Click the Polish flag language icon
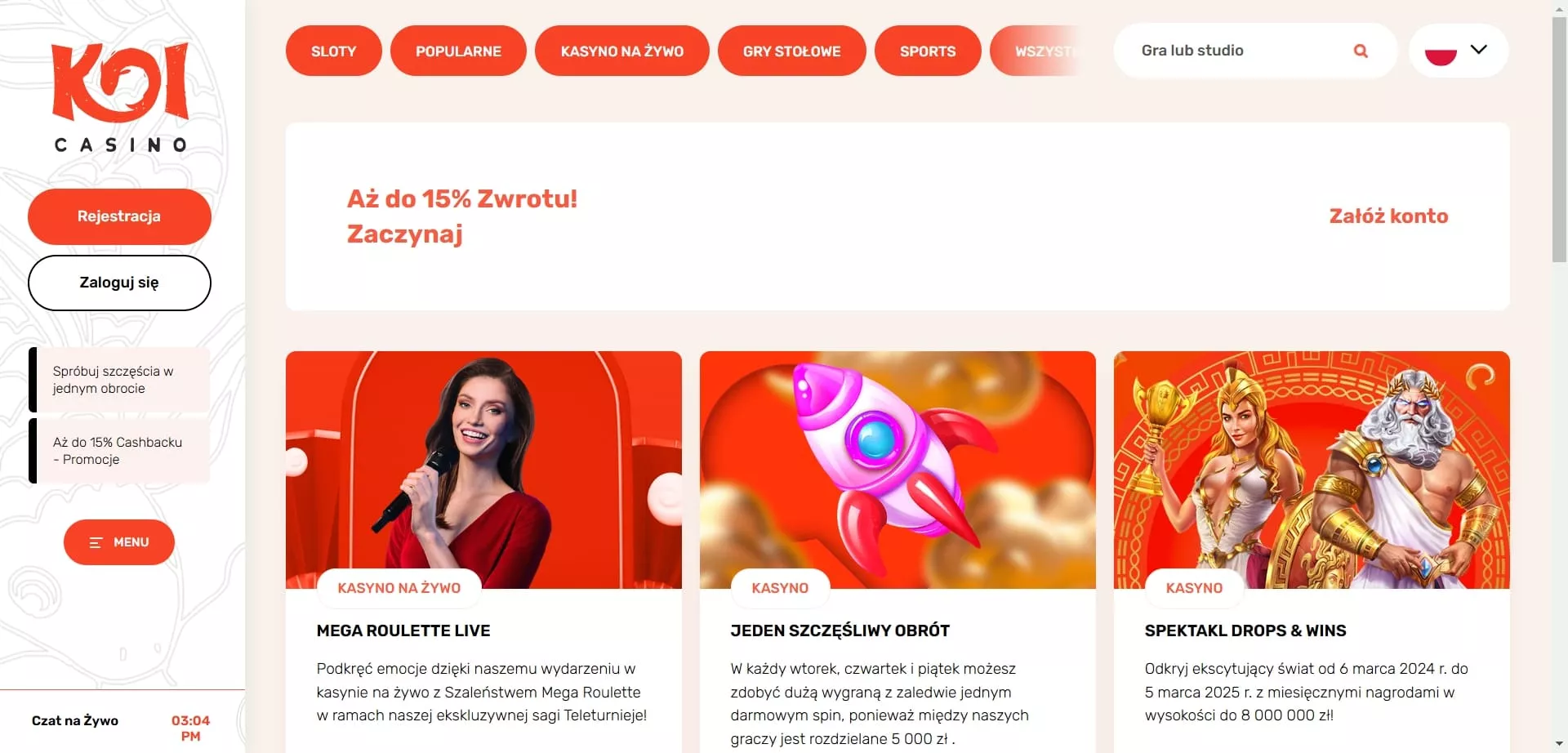Image resolution: width=1568 pixels, height=753 pixels. coord(1441,51)
